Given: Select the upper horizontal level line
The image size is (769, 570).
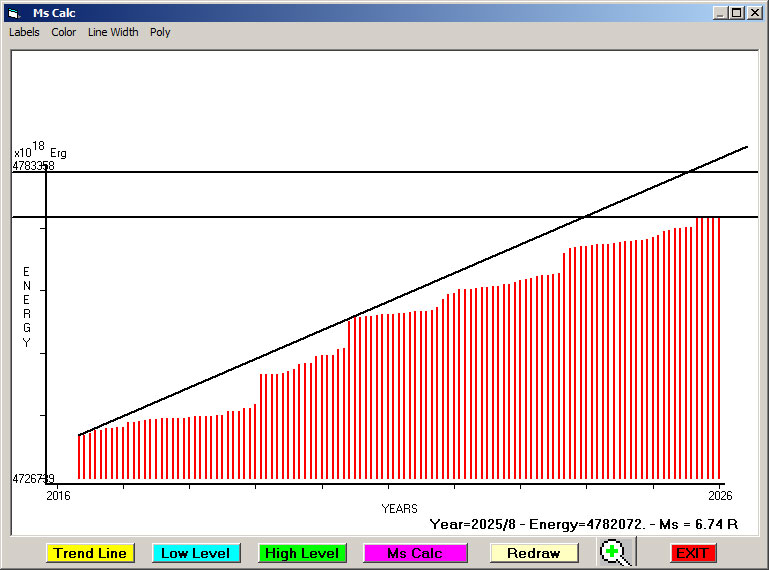Looking at the screenshot, I should click(300, 172).
